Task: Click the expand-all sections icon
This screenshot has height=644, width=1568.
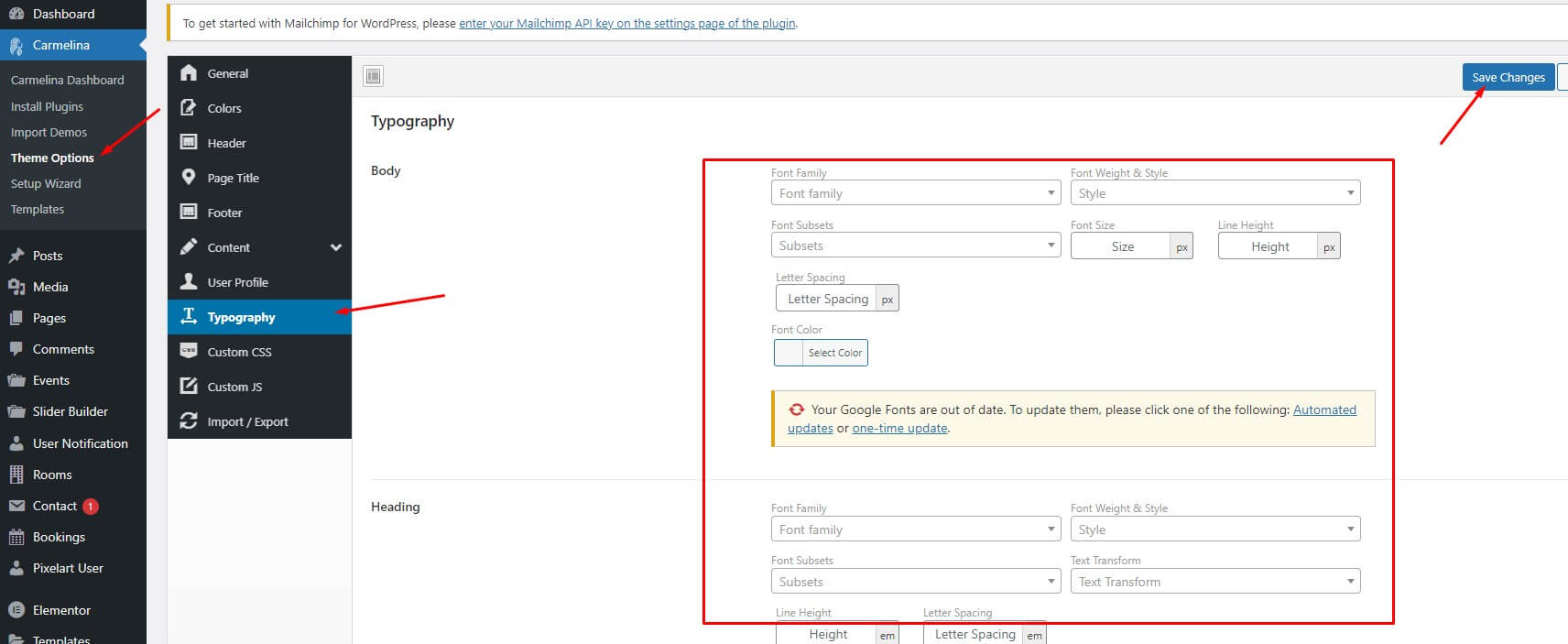Action: click(x=374, y=77)
